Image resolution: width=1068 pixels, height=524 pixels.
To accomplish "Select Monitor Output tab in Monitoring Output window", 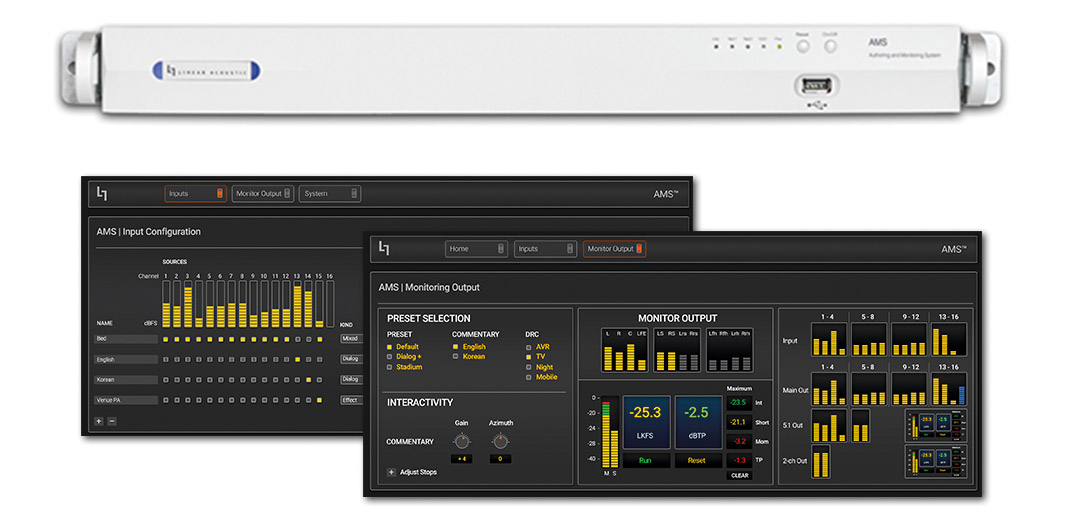I will pyautogui.click(x=614, y=249).
